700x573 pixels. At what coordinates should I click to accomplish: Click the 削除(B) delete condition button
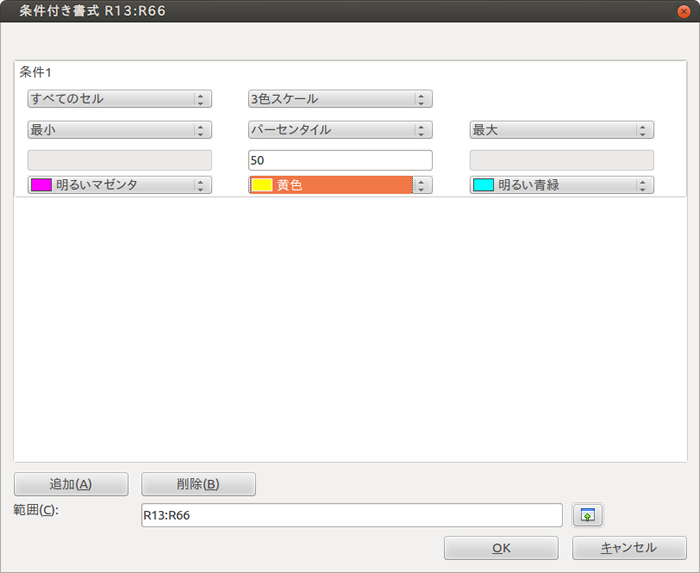(198, 484)
